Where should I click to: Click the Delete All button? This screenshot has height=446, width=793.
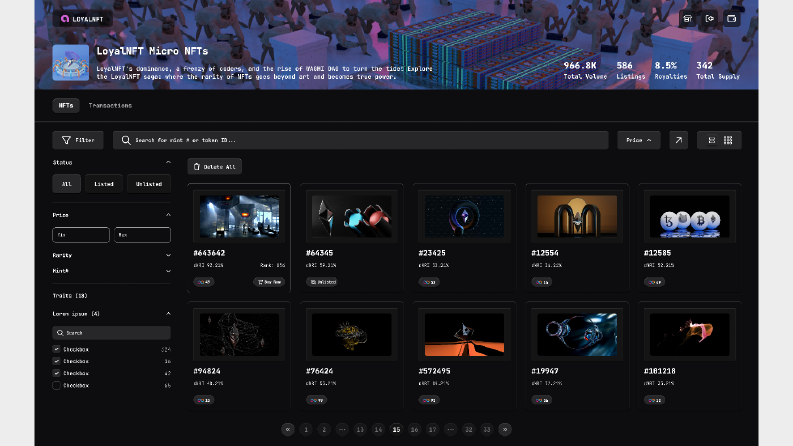tap(214, 167)
